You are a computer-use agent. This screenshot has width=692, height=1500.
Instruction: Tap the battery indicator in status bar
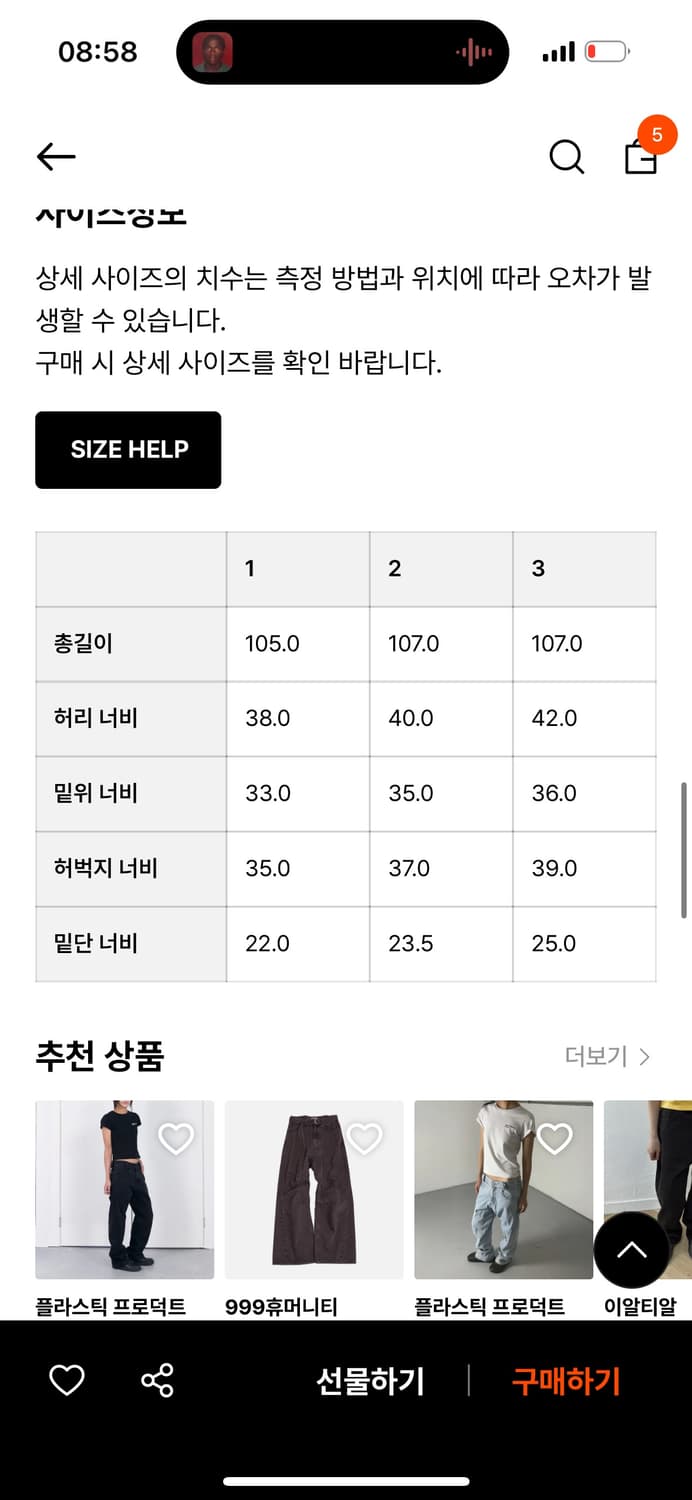pyautogui.click(x=607, y=51)
